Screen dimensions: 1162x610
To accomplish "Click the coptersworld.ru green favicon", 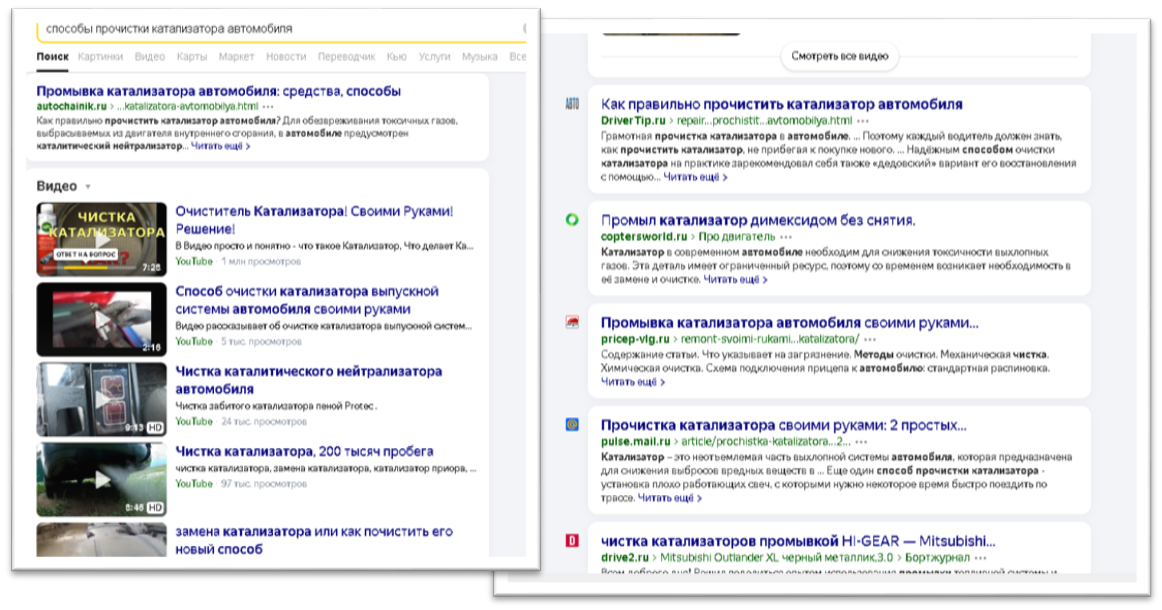I will click(x=572, y=220).
